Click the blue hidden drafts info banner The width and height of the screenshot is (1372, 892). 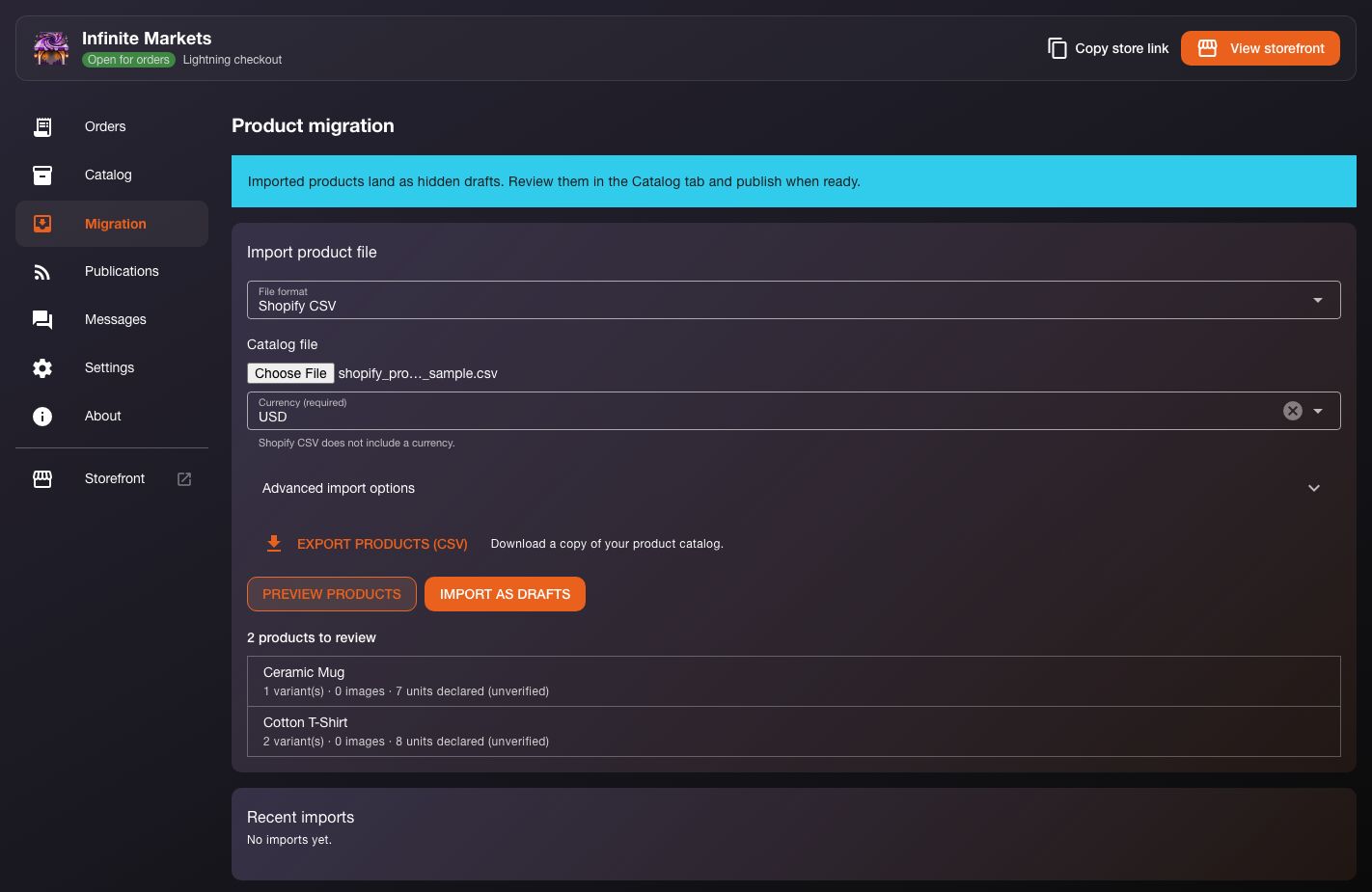click(x=794, y=181)
